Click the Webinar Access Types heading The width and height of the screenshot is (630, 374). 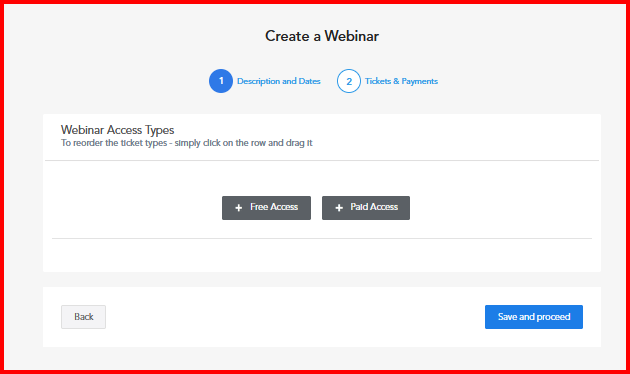click(x=117, y=130)
